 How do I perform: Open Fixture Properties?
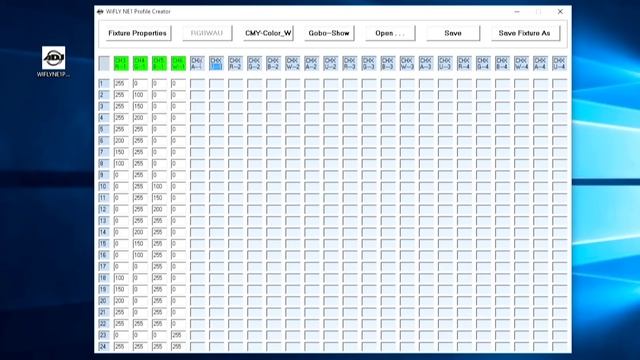[137, 33]
